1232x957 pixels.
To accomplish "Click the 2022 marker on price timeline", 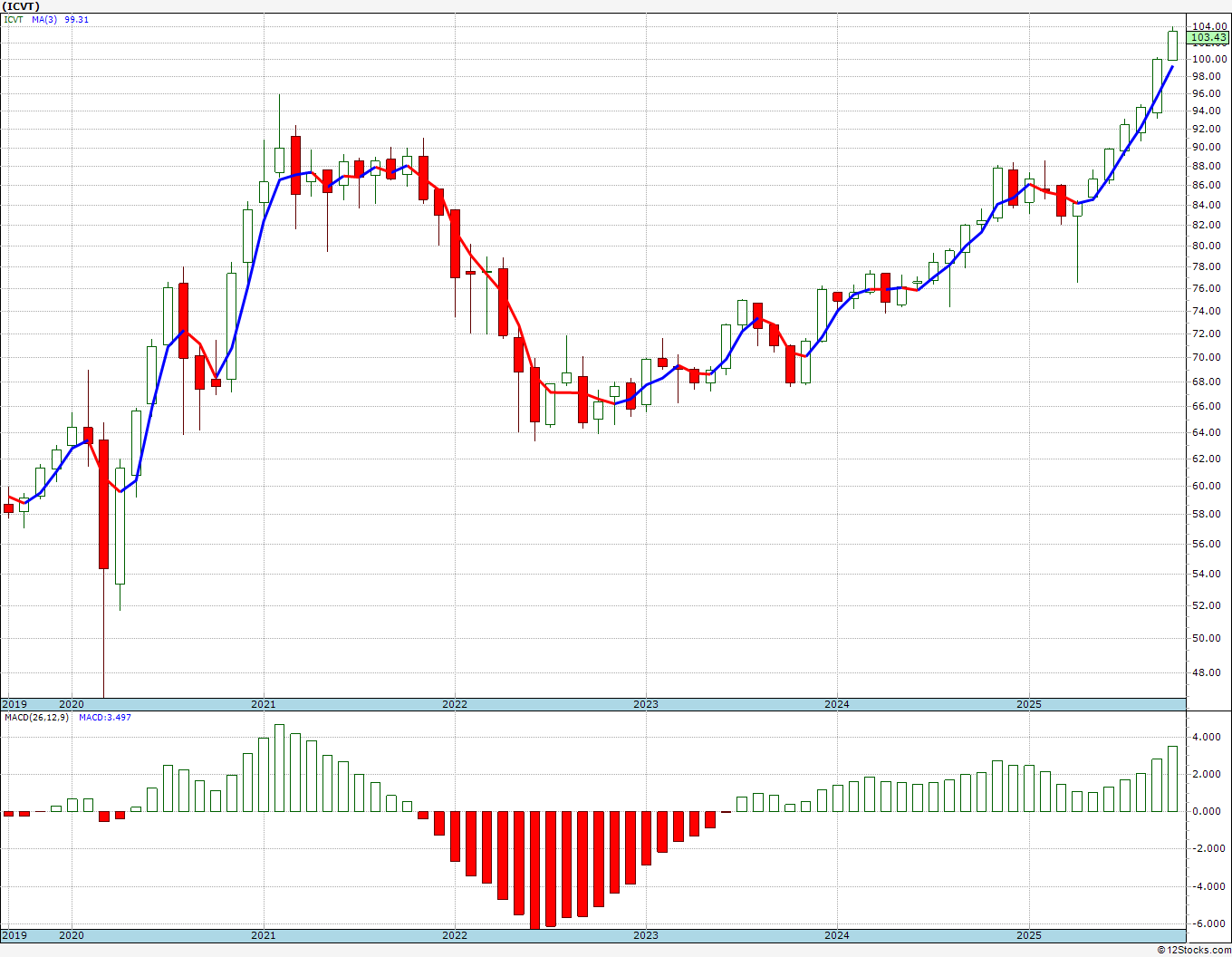I will (455, 704).
